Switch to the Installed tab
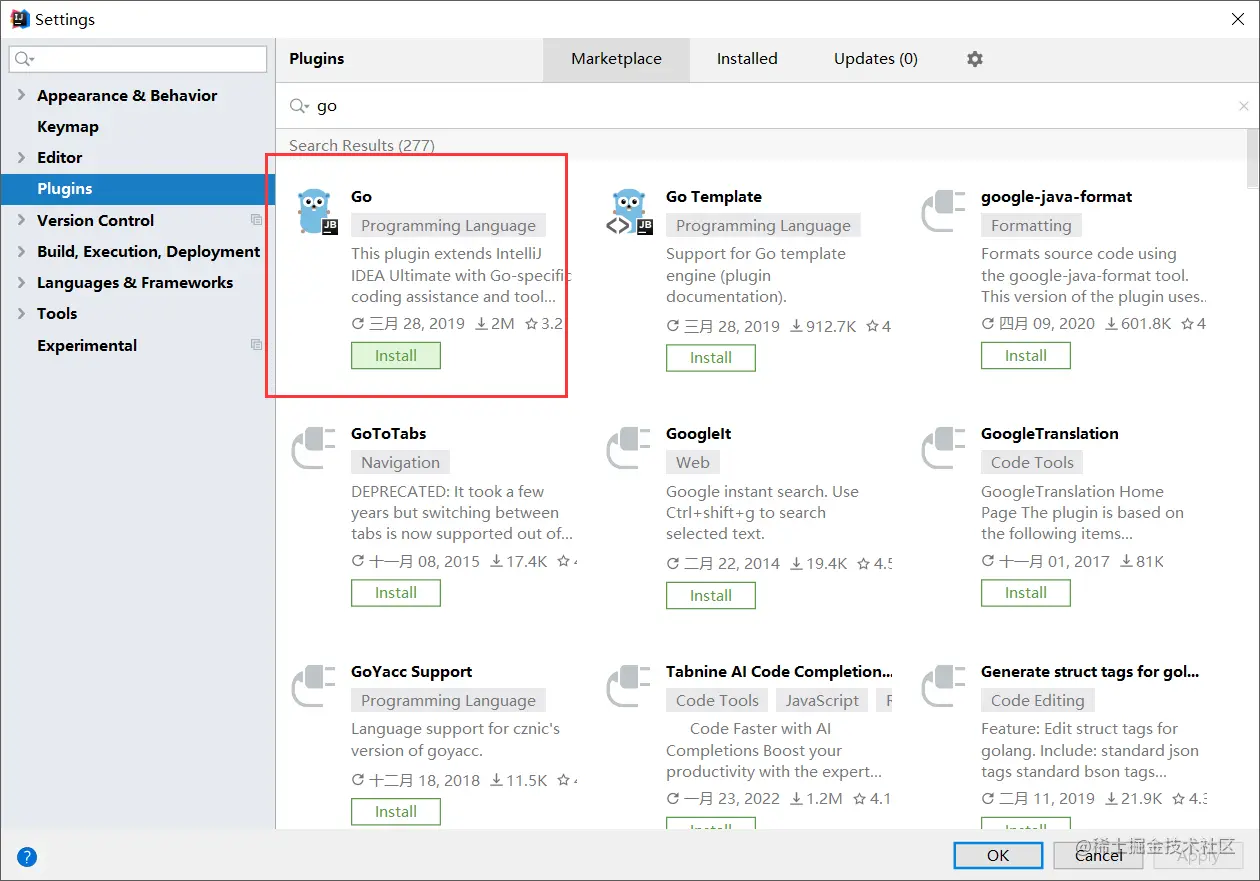The width and height of the screenshot is (1260, 881). tap(747, 59)
